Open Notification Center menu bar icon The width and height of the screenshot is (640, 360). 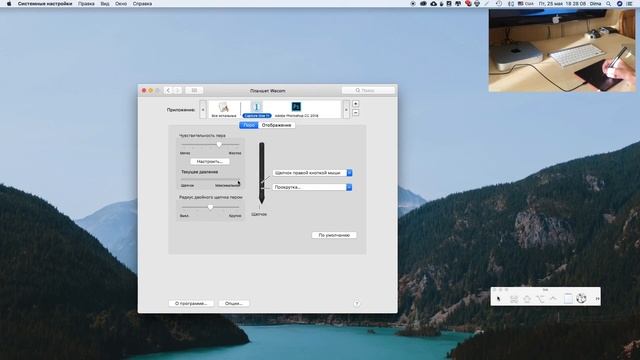pos(629,4)
